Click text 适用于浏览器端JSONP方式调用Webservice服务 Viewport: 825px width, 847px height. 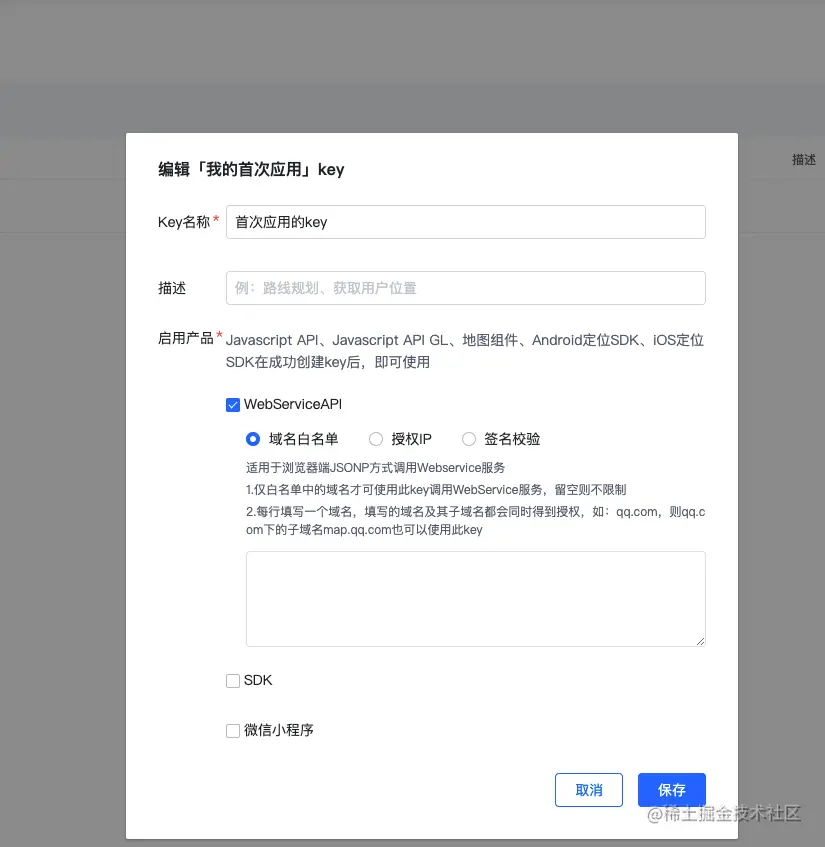pos(375,468)
